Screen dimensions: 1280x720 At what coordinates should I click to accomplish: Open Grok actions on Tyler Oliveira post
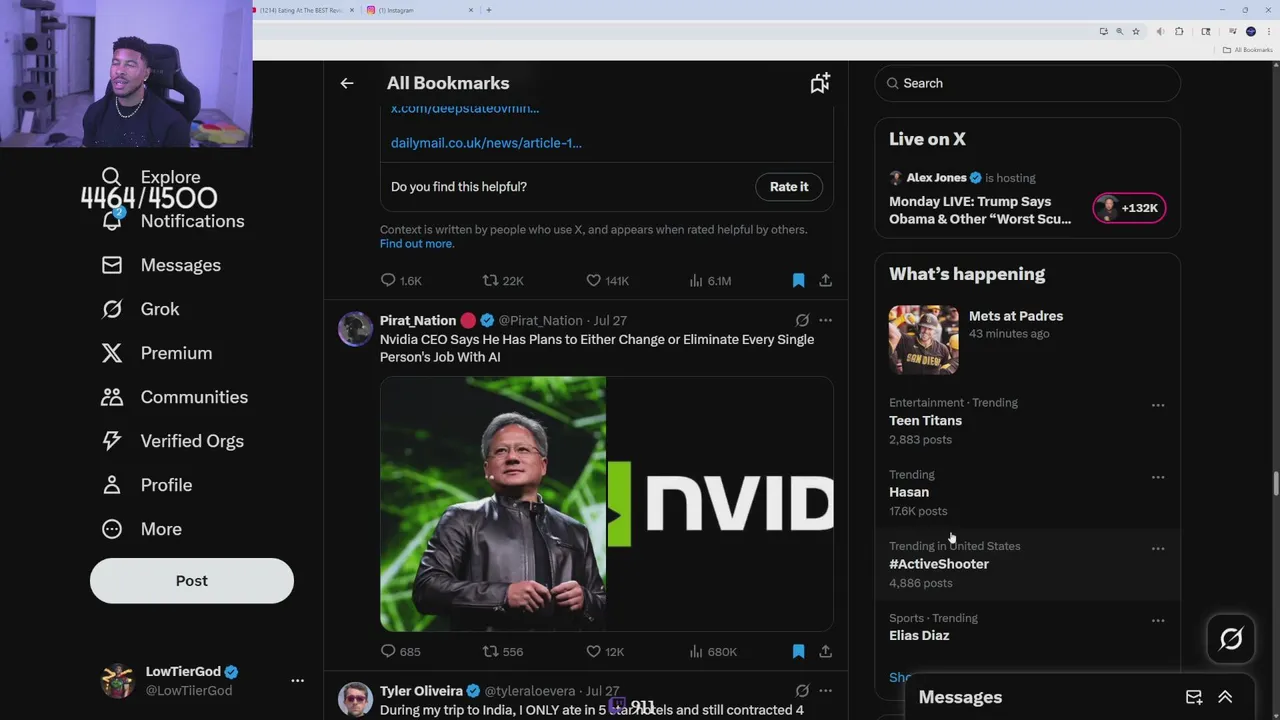pos(802,690)
